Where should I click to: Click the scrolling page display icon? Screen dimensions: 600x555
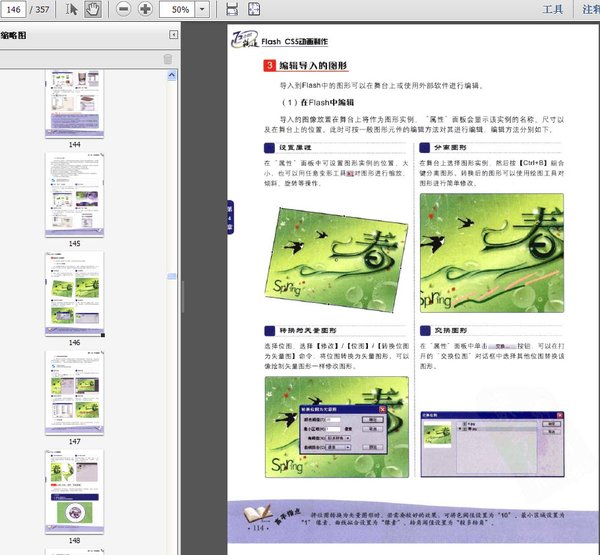tap(232, 9)
